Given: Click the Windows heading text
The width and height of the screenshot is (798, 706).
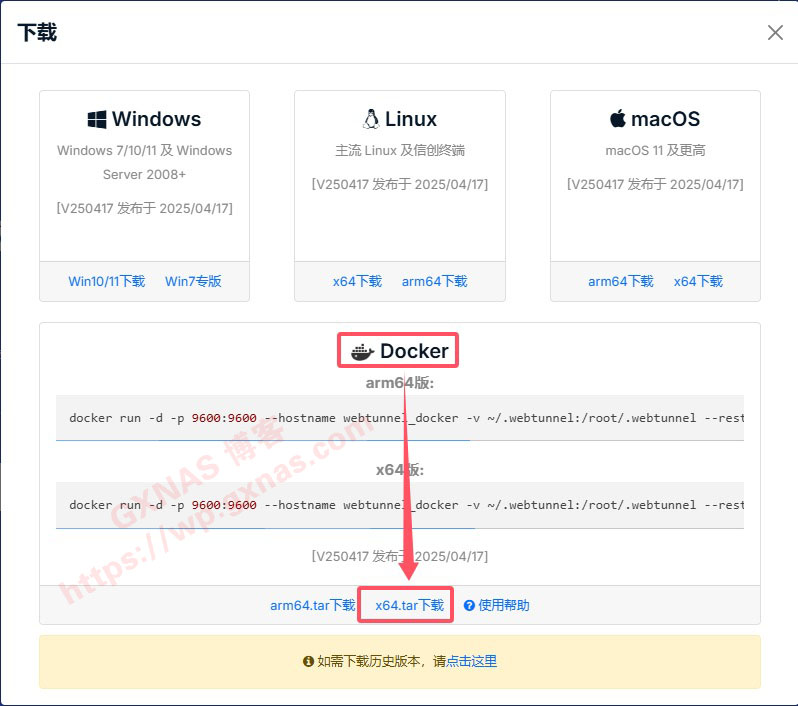Looking at the screenshot, I should (x=157, y=119).
